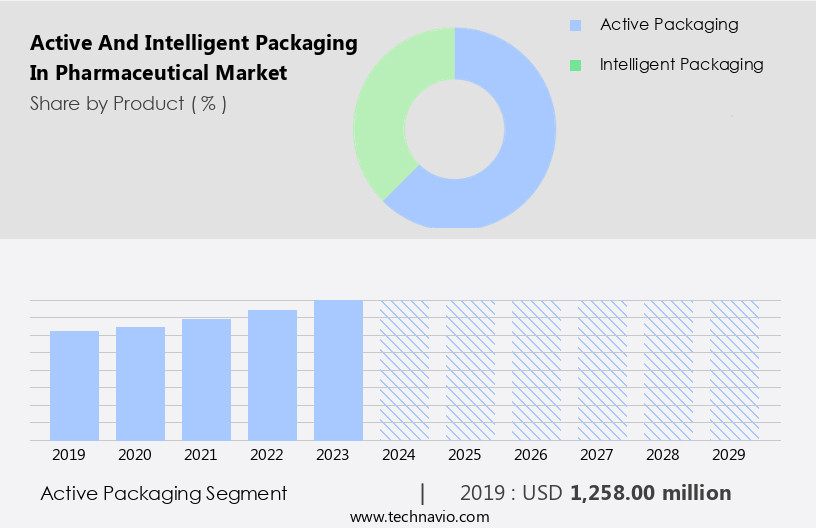
Task: Click the hatched forecast bar for 2029
Action: pyautogui.click(x=735, y=370)
